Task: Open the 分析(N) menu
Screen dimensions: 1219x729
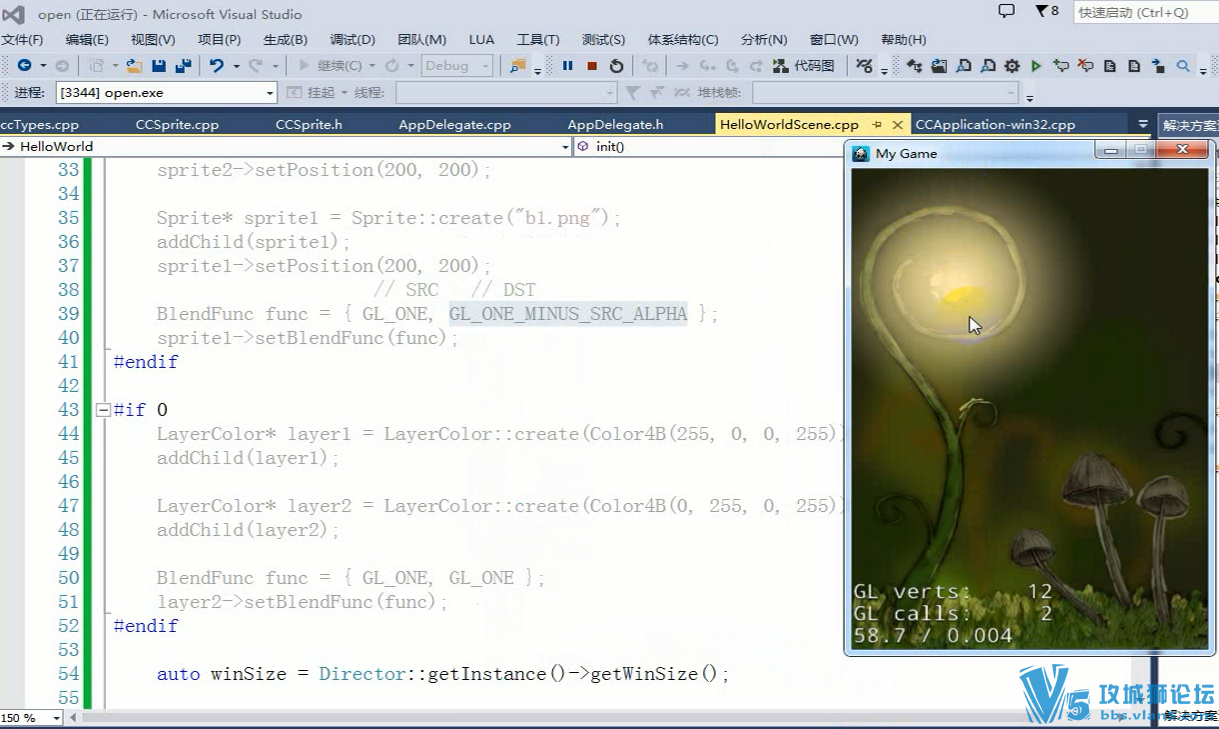Action: [764, 39]
